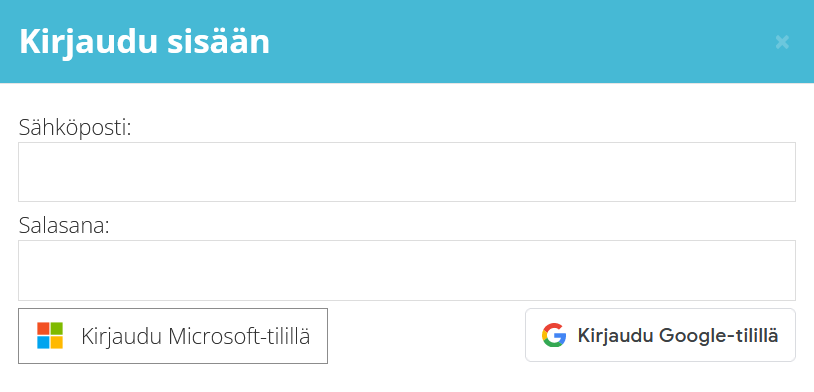Dismiss the login modal with the X

tap(782, 42)
